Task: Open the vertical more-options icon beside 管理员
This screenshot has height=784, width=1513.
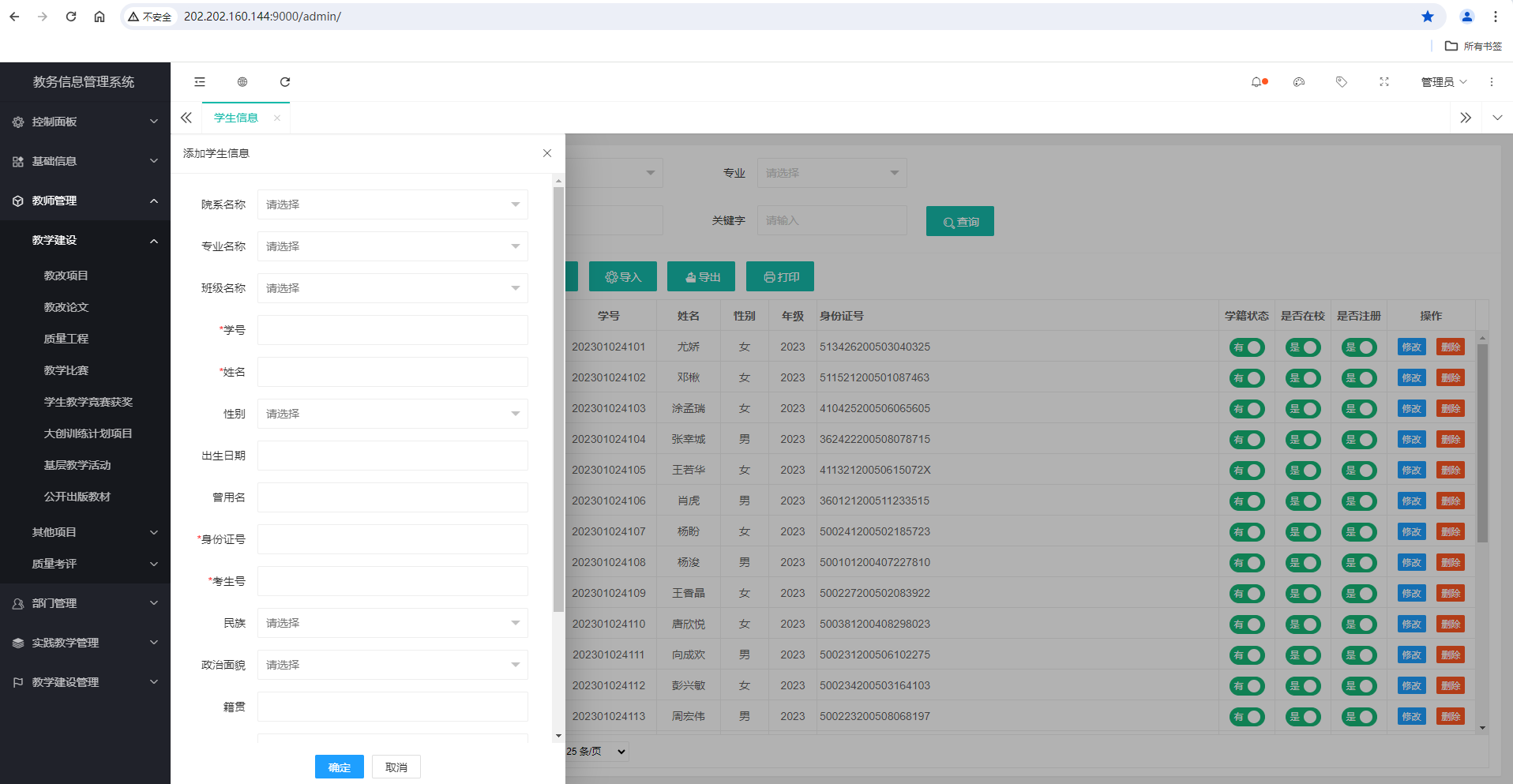Action: pos(1492,82)
